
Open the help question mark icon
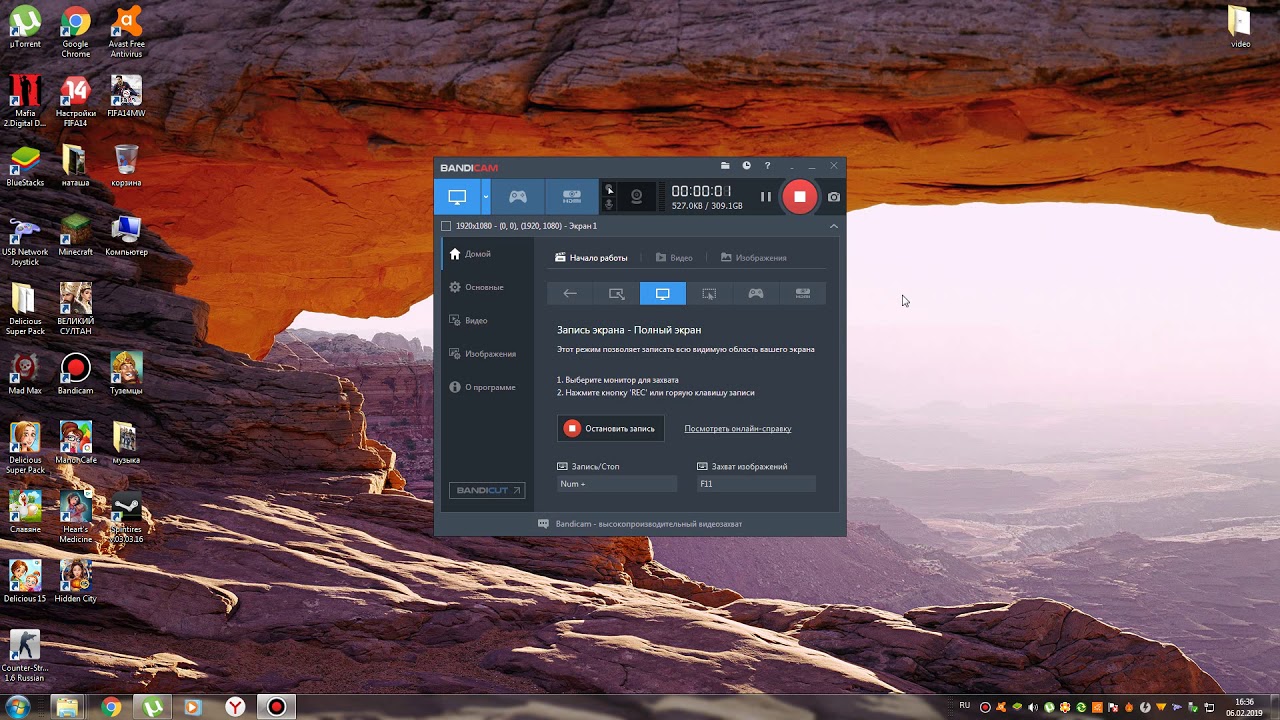click(767, 166)
